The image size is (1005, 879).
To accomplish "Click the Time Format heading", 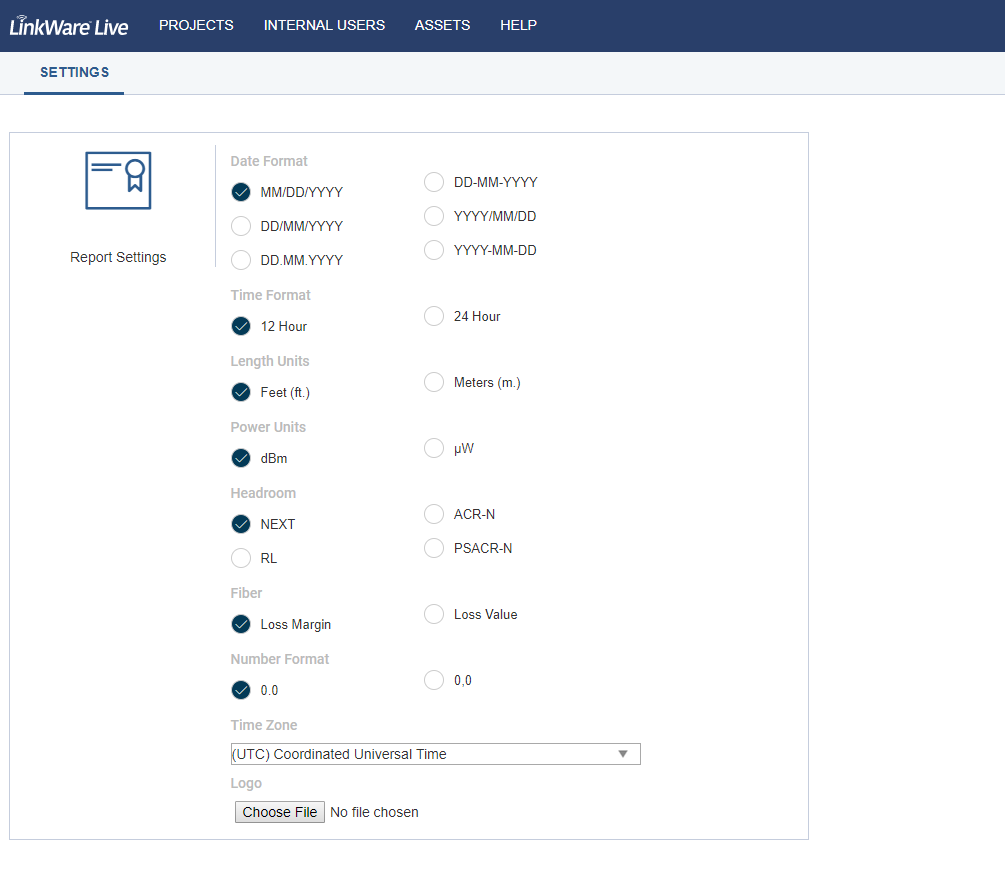I will (x=270, y=295).
